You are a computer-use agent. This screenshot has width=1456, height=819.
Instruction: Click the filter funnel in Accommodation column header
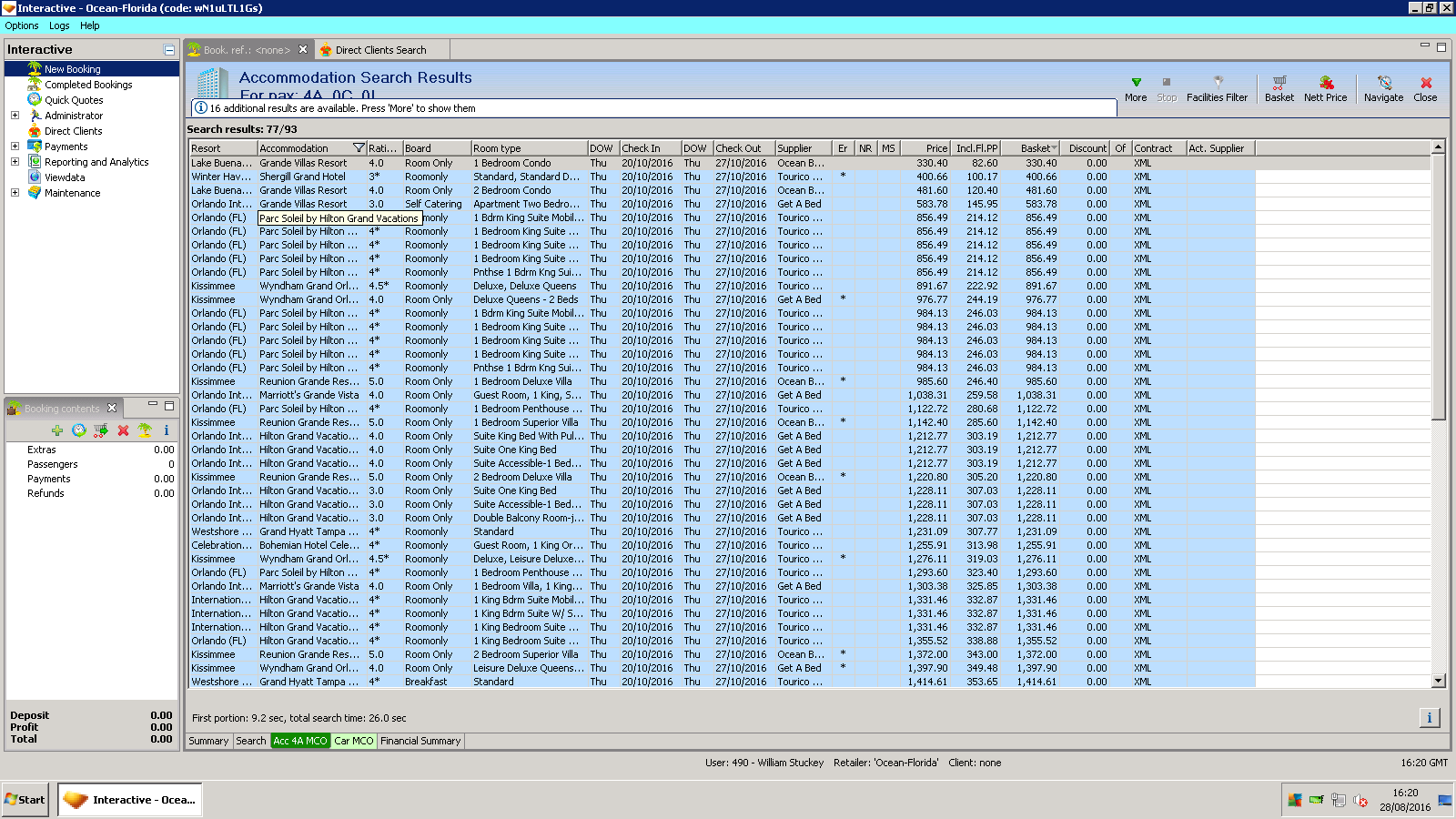359,147
